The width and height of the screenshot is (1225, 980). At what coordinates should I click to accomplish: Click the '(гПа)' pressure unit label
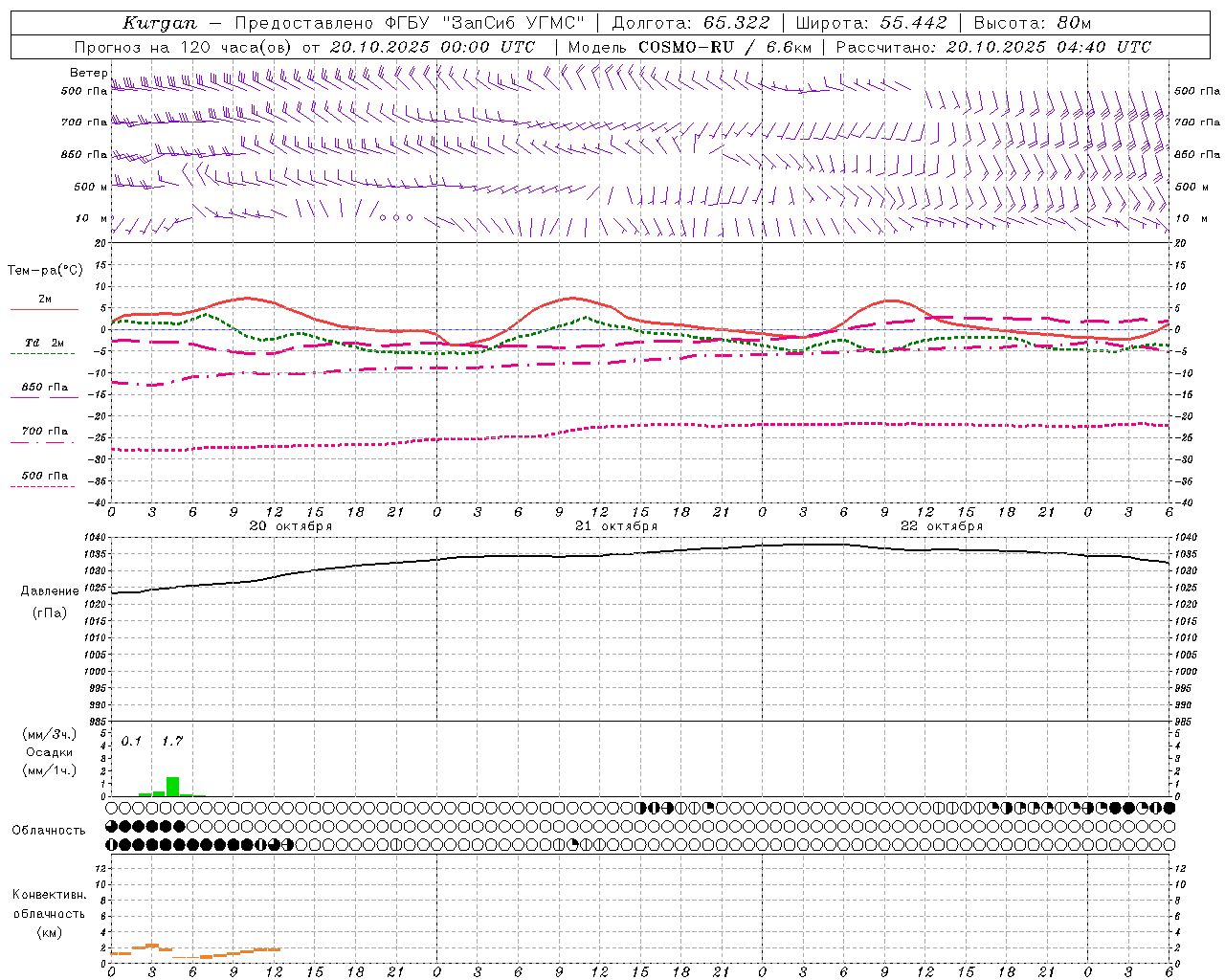click(50, 613)
